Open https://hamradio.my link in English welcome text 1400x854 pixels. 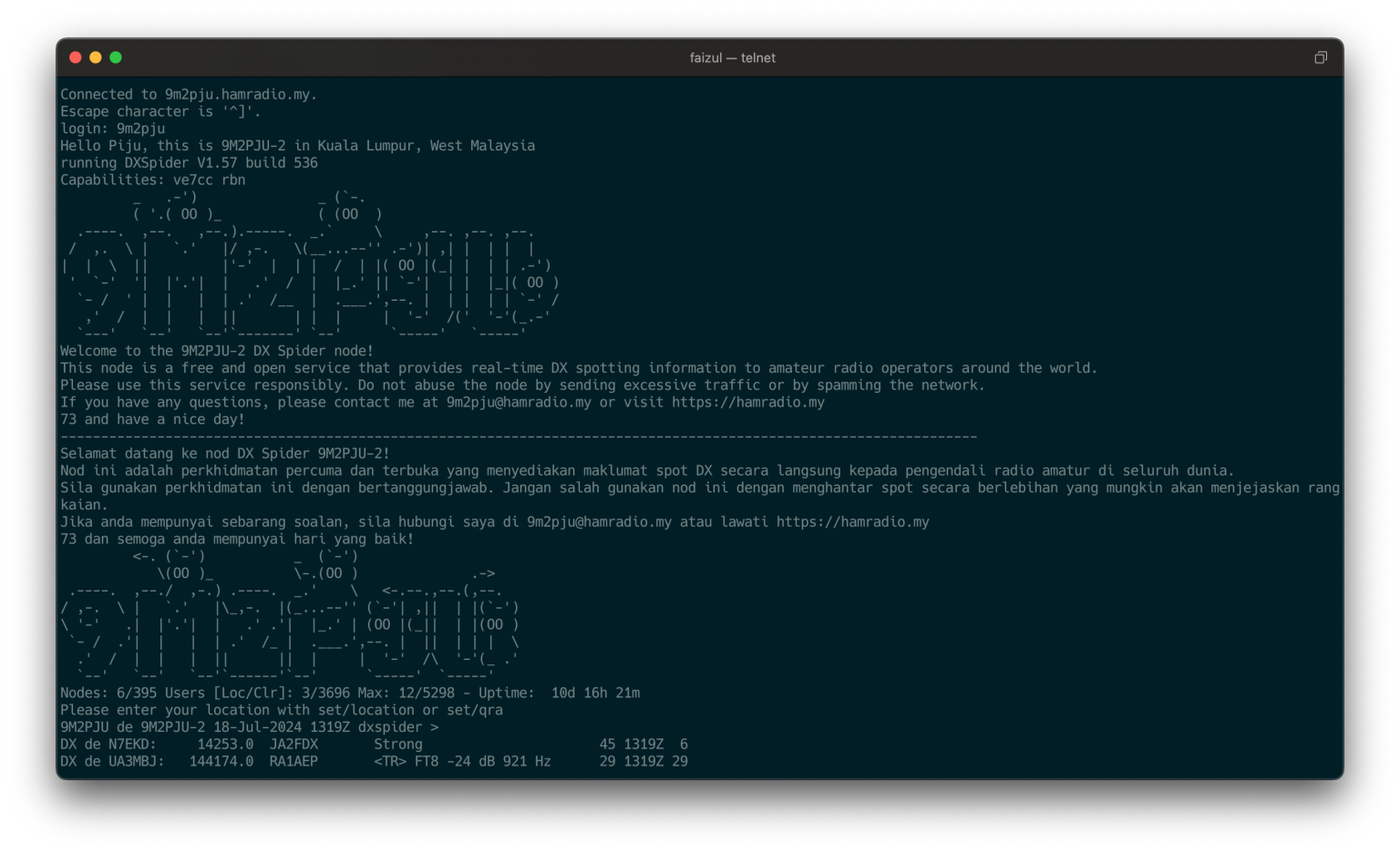[747, 402]
